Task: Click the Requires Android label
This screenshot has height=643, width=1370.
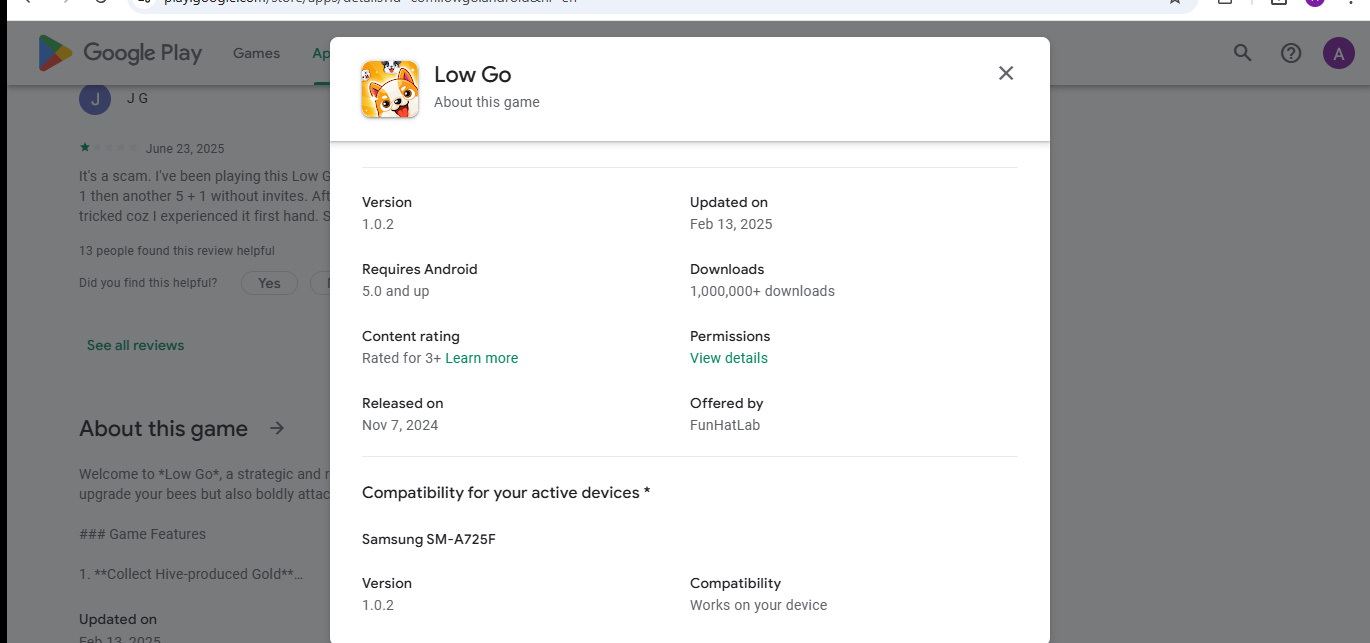Action: point(420,269)
